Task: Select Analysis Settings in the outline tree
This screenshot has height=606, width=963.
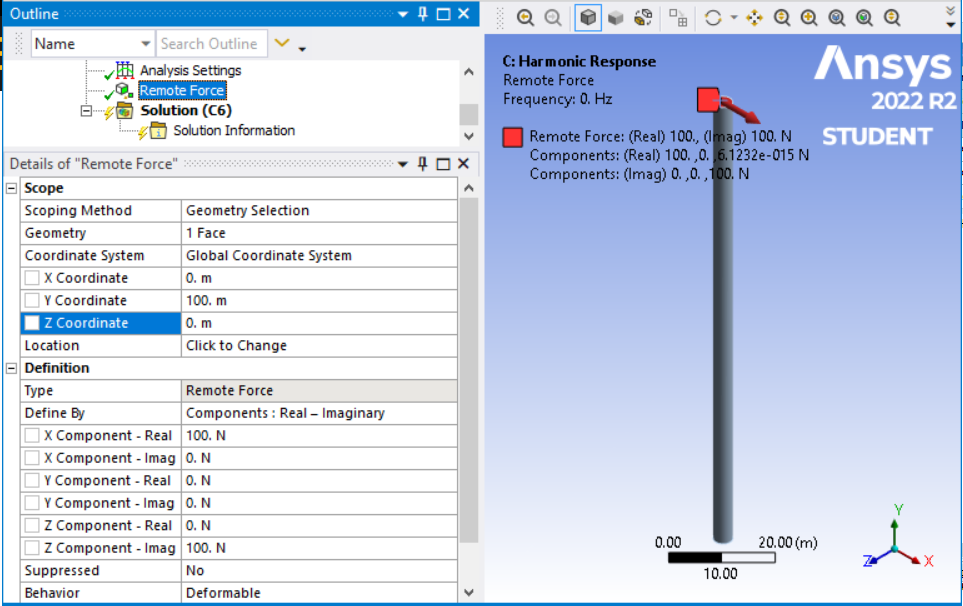Action: pyautogui.click(x=189, y=71)
